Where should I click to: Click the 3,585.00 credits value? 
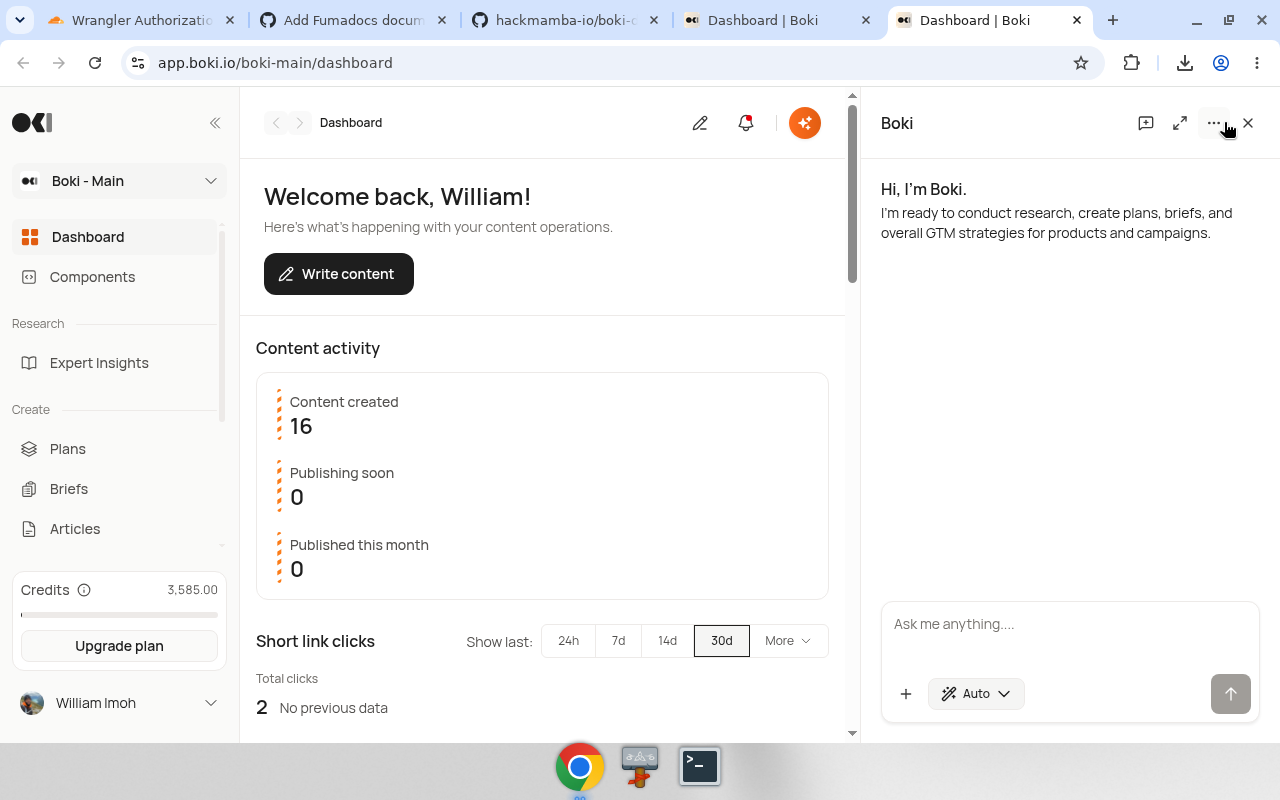click(192, 590)
